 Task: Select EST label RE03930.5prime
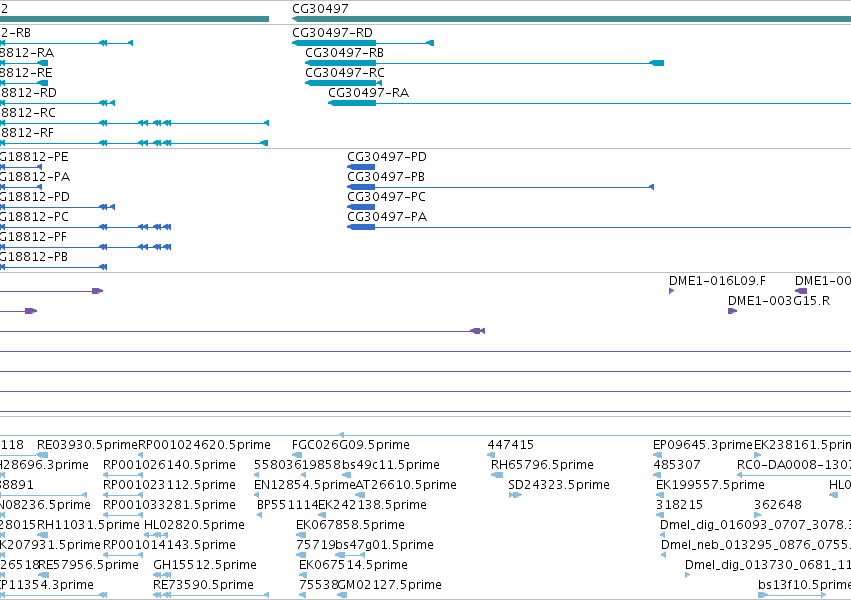tap(87, 445)
